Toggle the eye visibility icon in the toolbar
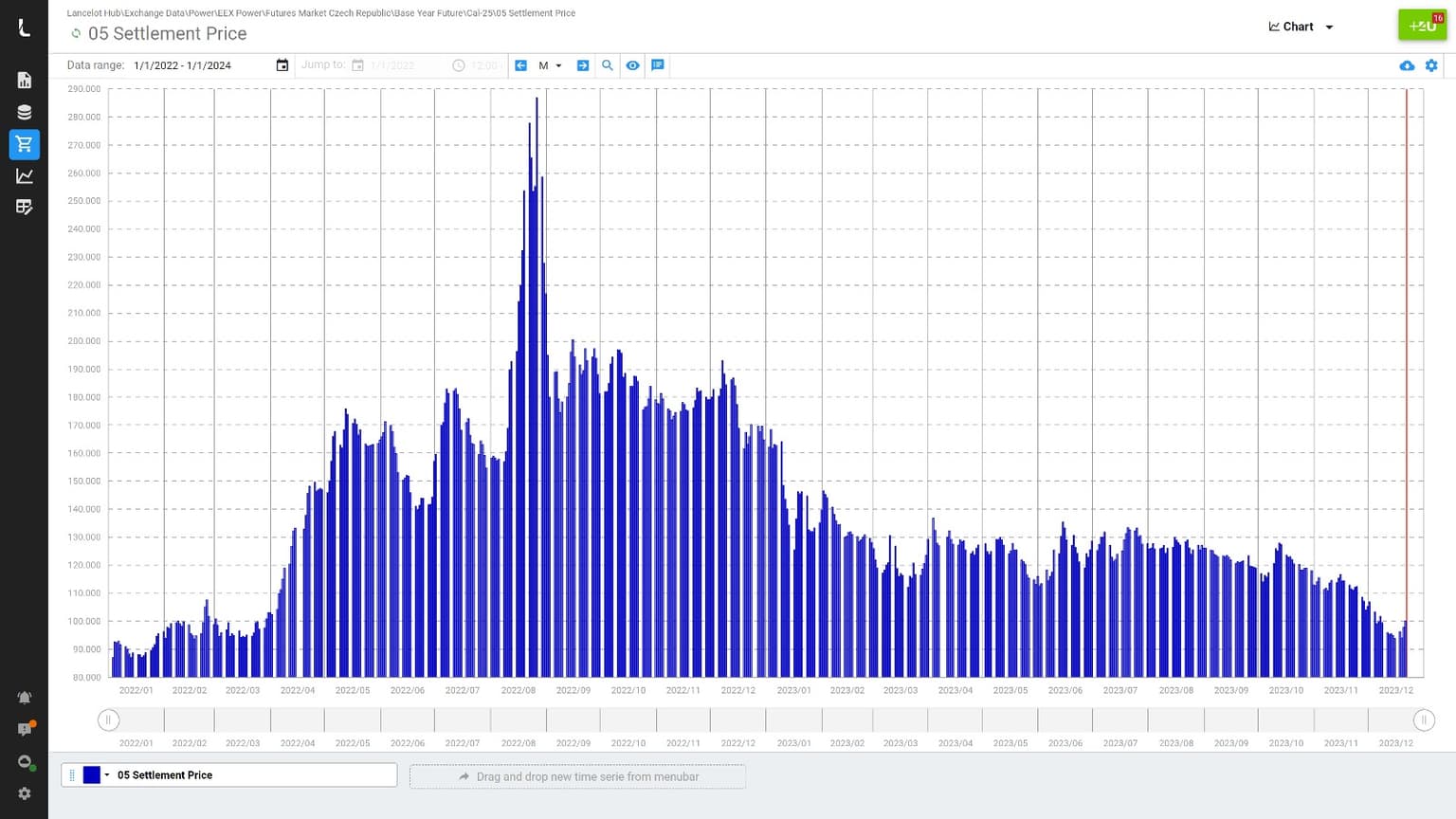The image size is (1456, 819). (x=632, y=65)
